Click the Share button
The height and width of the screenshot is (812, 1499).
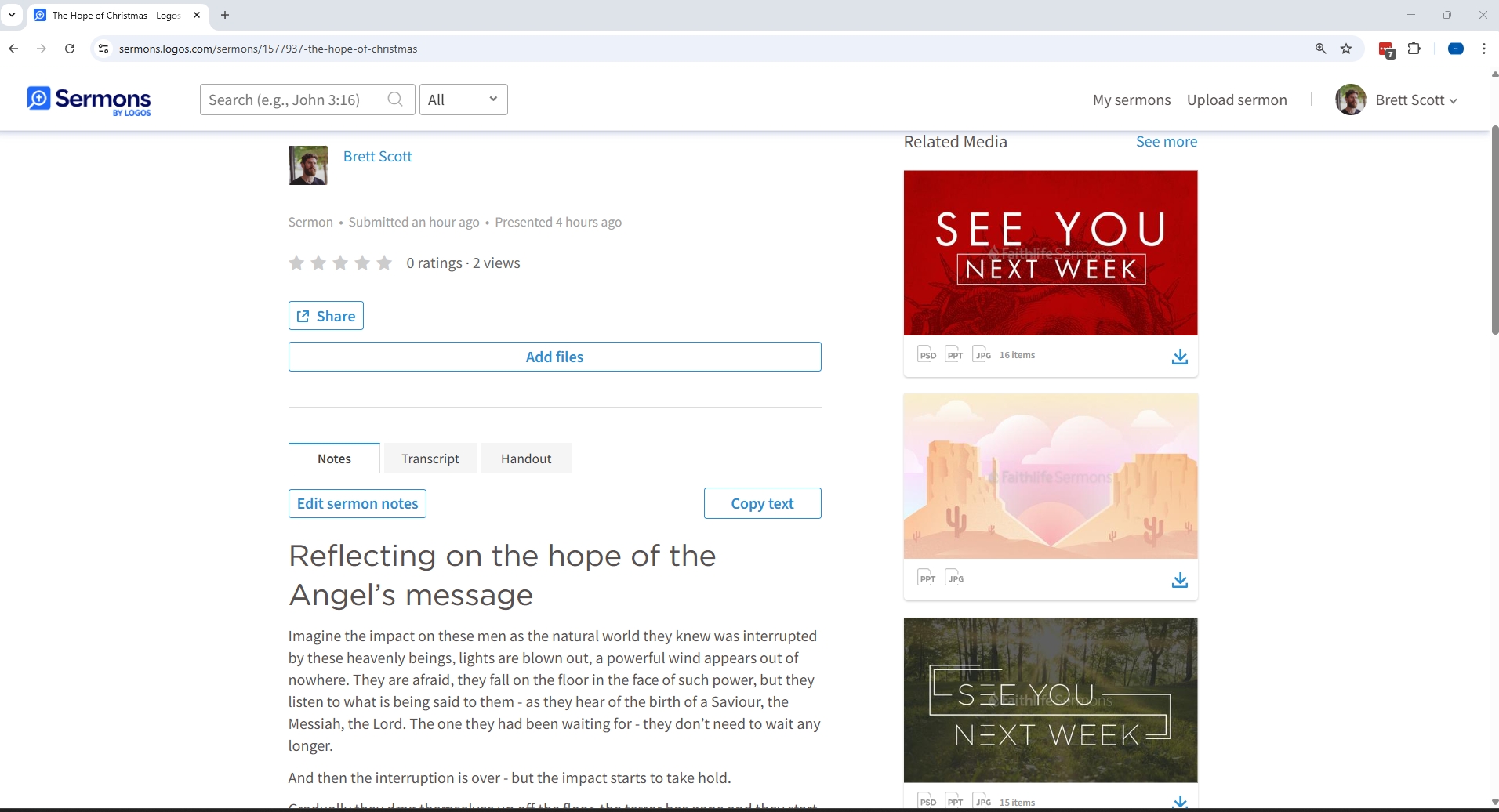pyautogui.click(x=326, y=316)
